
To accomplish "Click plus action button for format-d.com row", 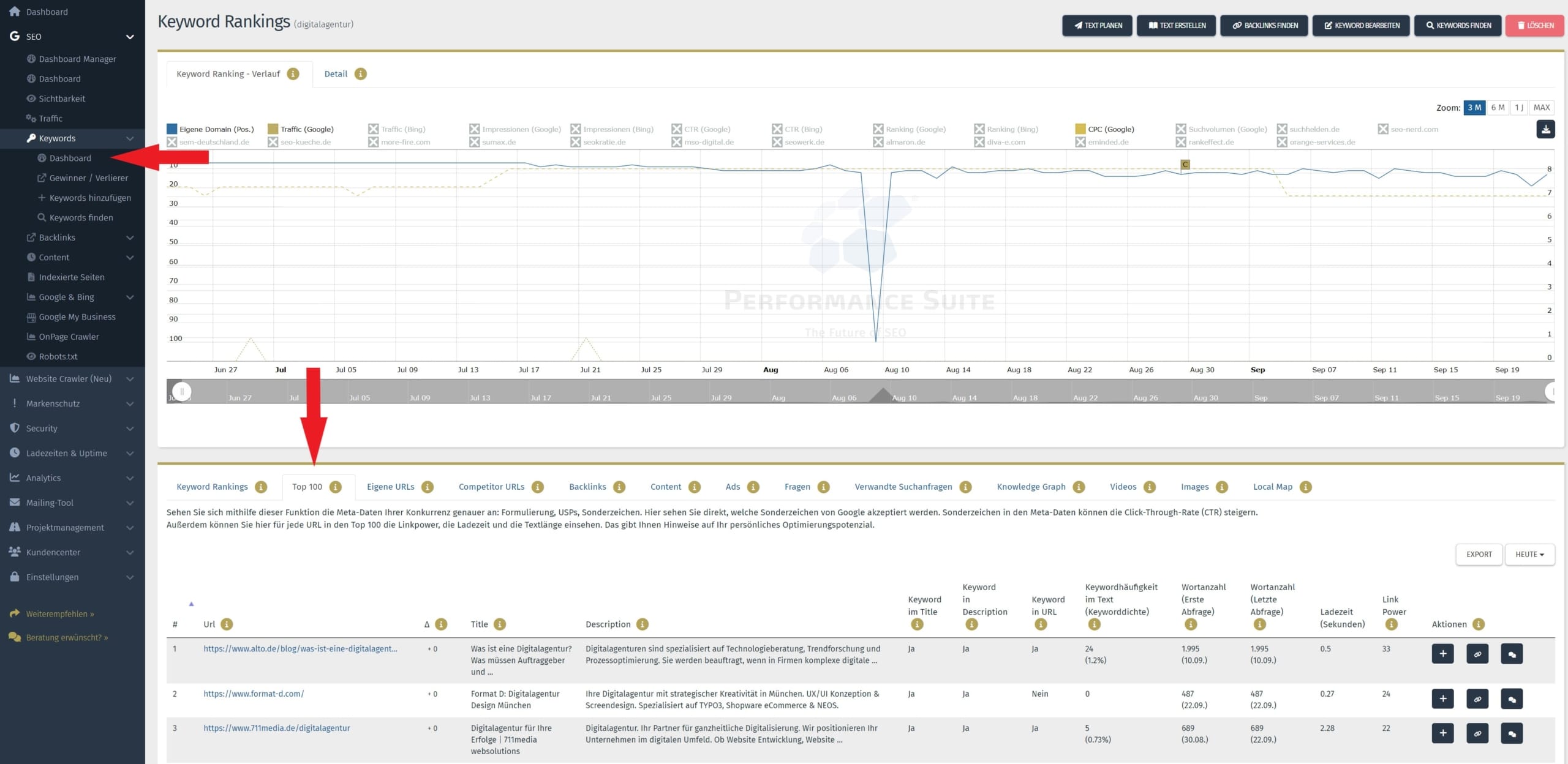I will pyautogui.click(x=1442, y=699).
